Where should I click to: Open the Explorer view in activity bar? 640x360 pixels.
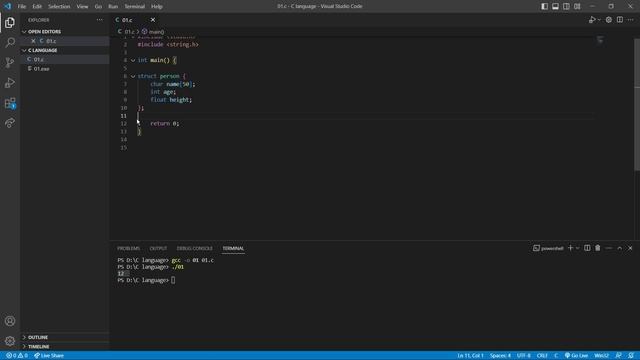point(10,22)
